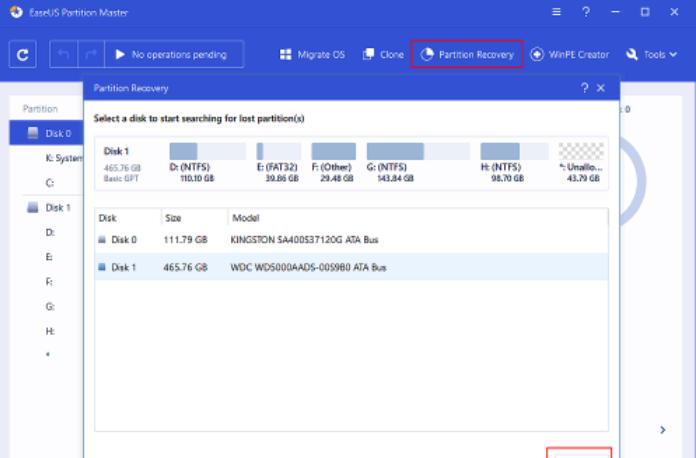Select G: partition in sidebar
The height and width of the screenshot is (458, 696).
50,306
